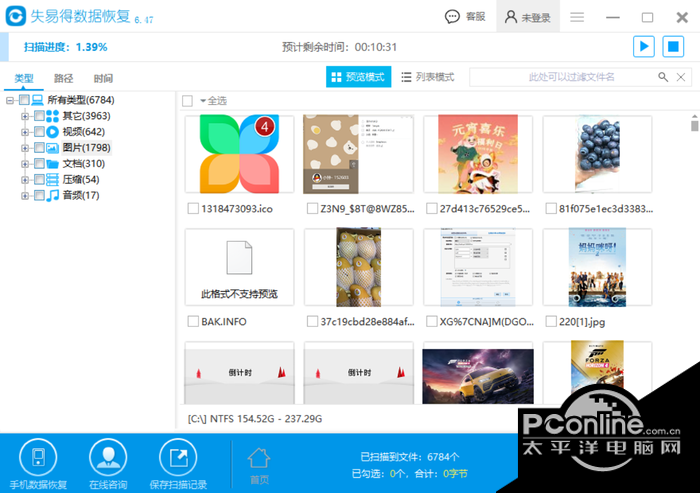
Task: Click the 未登录 user account icon
Action: [511, 17]
